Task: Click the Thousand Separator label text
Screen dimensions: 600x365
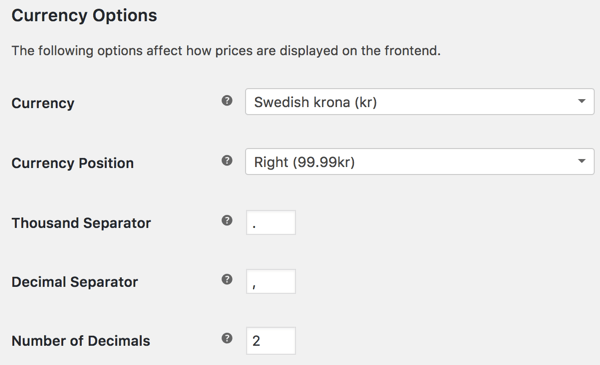Action: tap(81, 223)
